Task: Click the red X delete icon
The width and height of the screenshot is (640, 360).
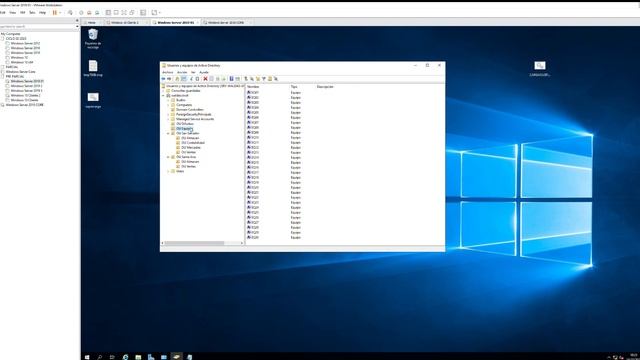Action: click(x=205, y=79)
